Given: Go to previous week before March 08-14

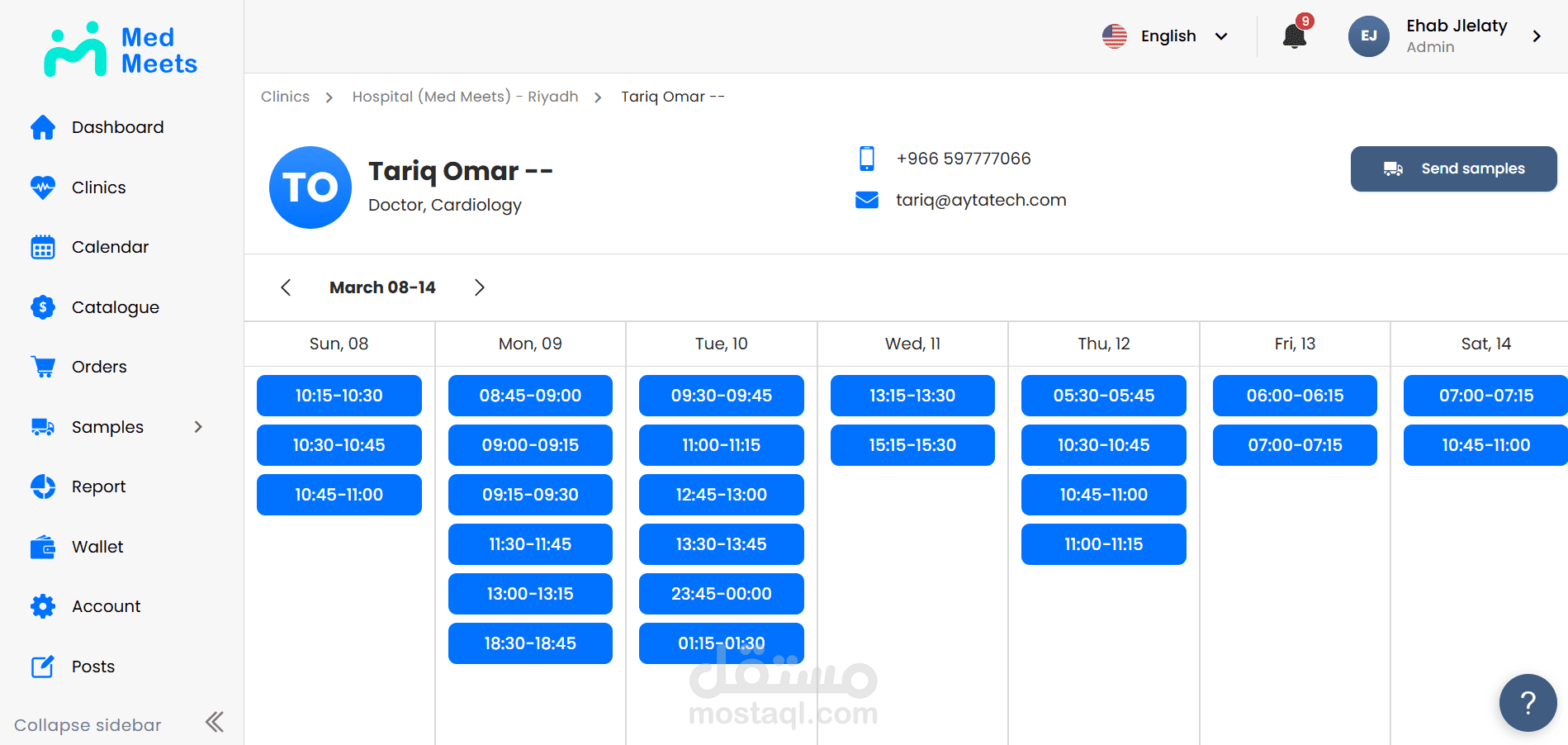Looking at the screenshot, I should [x=286, y=287].
